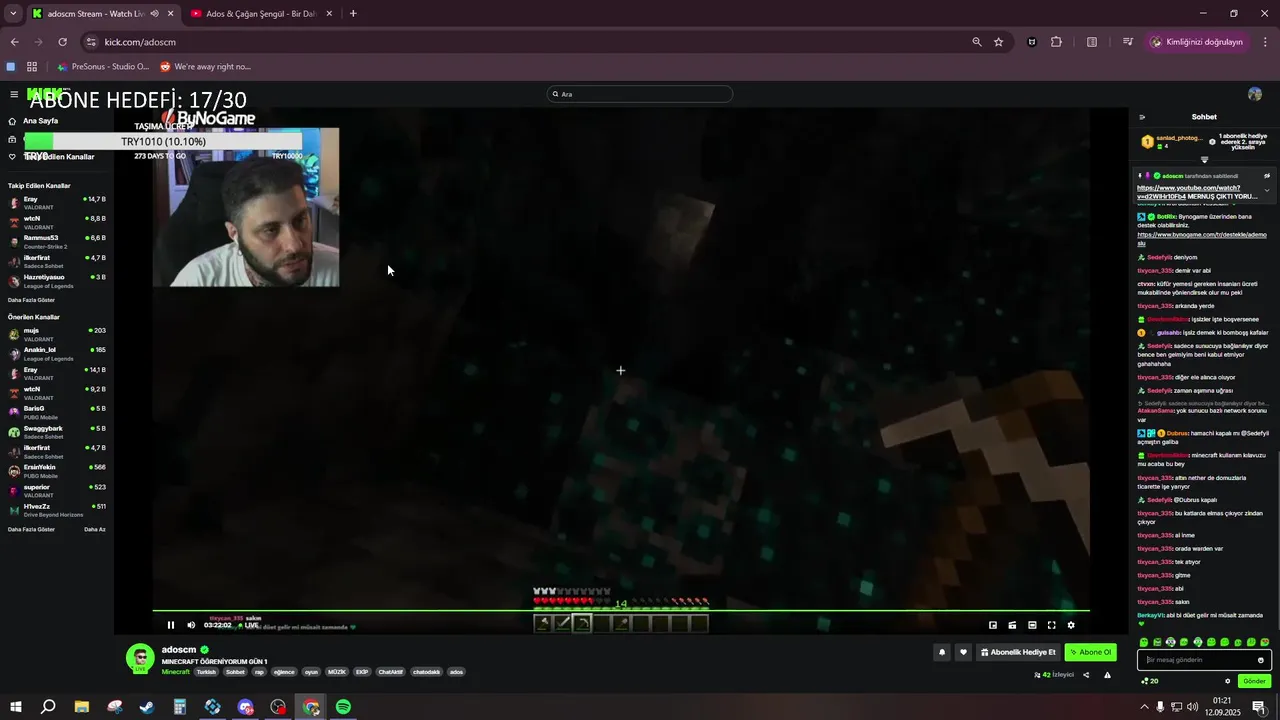Open the browser extensions puzzle icon
The width and height of the screenshot is (1280, 720).
pyautogui.click(x=1056, y=42)
